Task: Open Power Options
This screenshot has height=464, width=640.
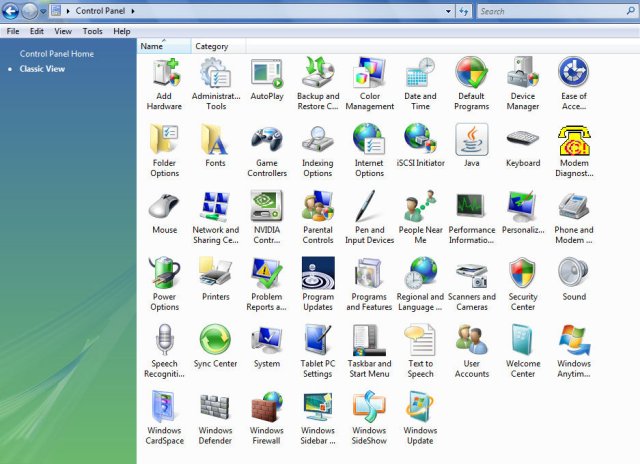Action: tap(164, 285)
